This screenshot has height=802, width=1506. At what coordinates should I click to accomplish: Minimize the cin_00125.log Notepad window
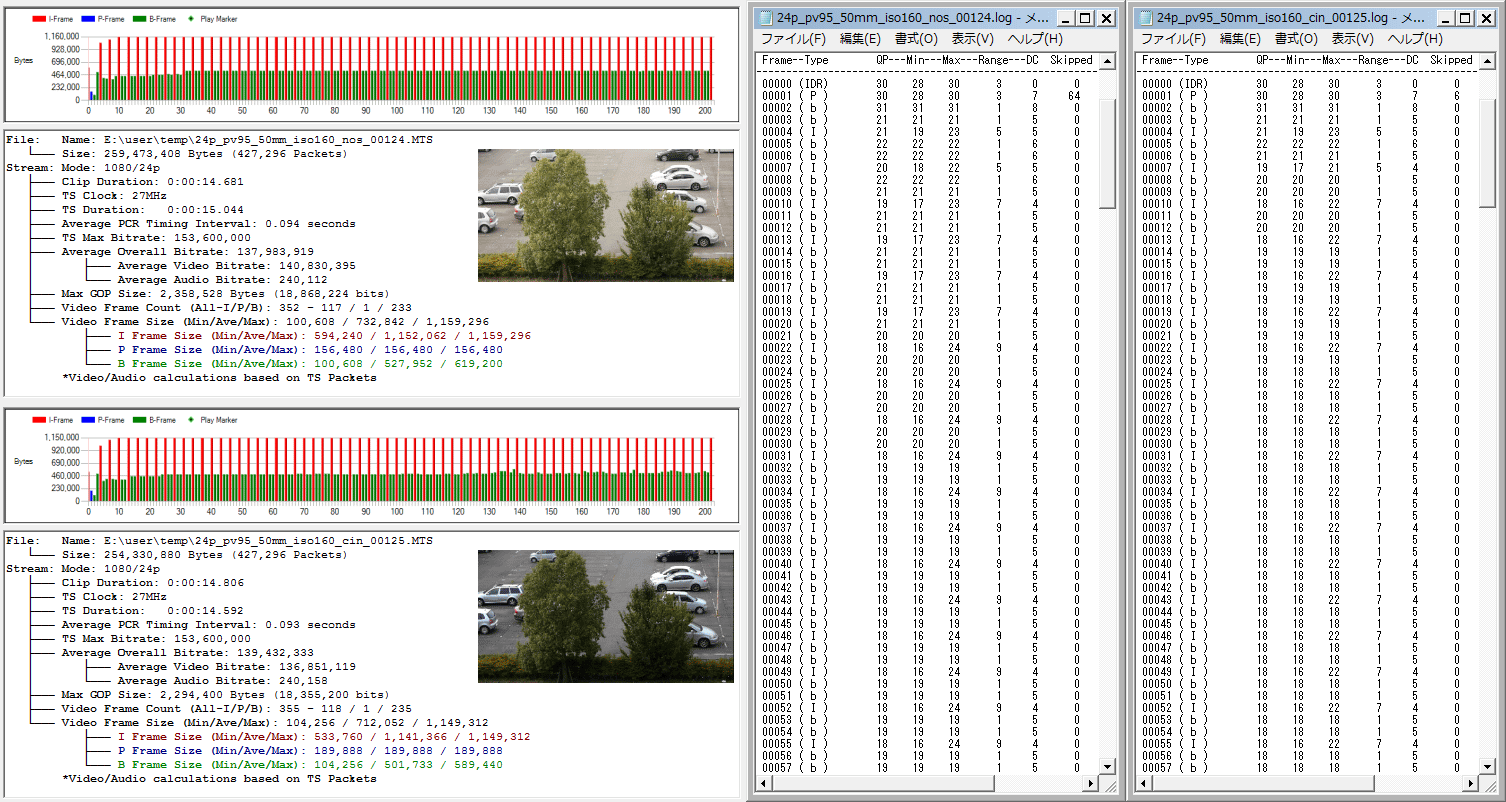pyautogui.click(x=1445, y=18)
